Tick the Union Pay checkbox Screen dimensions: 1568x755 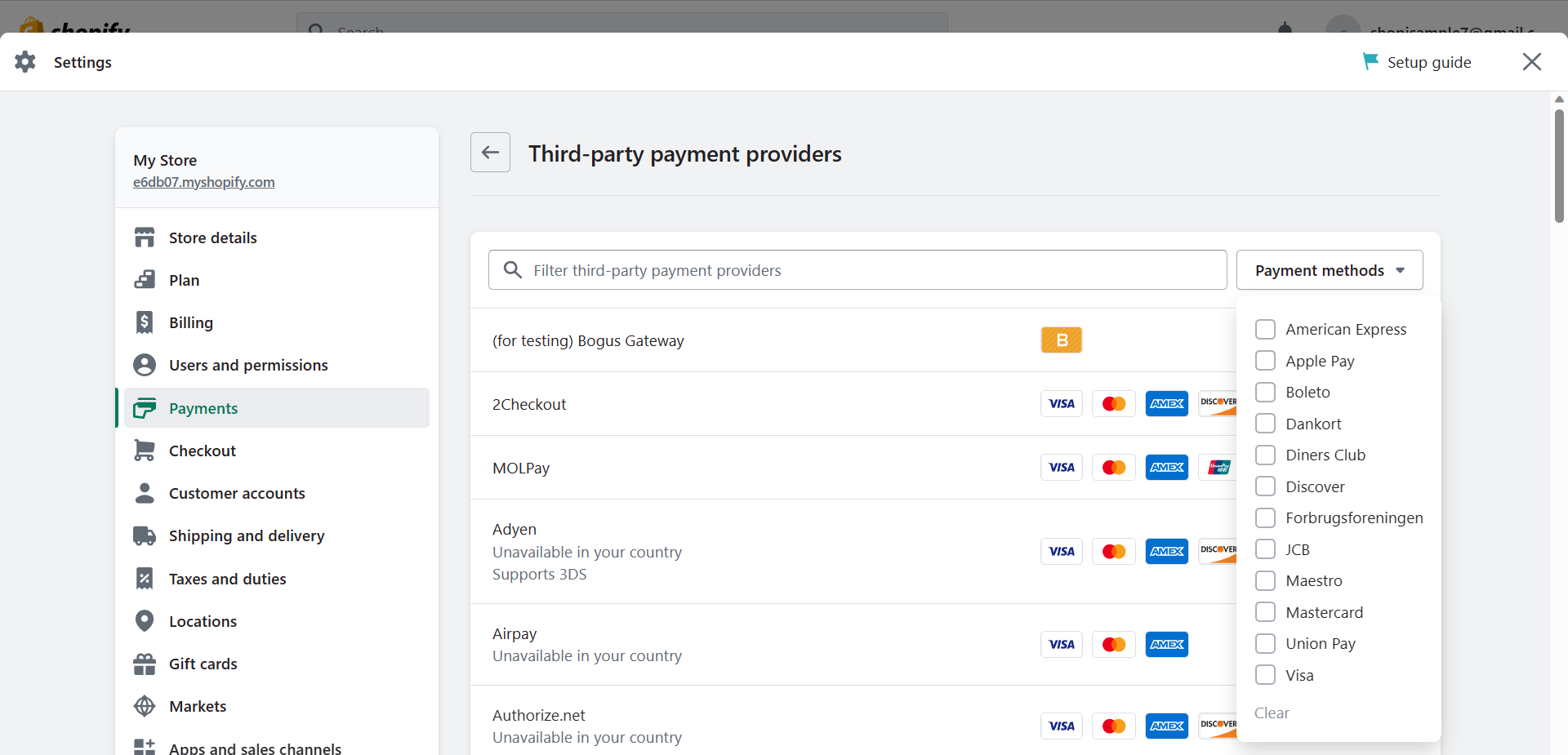(x=1265, y=643)
